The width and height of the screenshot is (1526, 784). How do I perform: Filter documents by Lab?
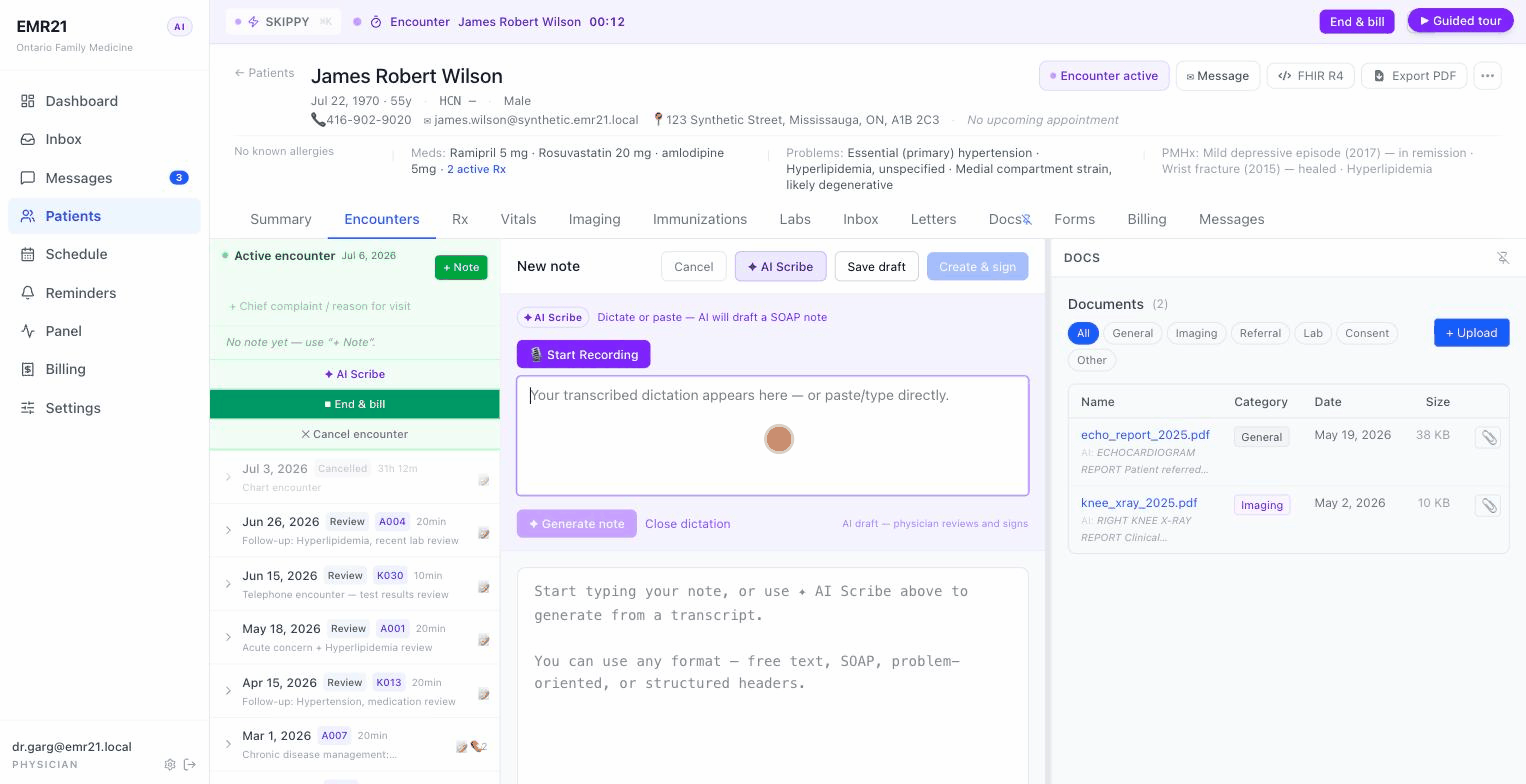tap(1313, 333)
